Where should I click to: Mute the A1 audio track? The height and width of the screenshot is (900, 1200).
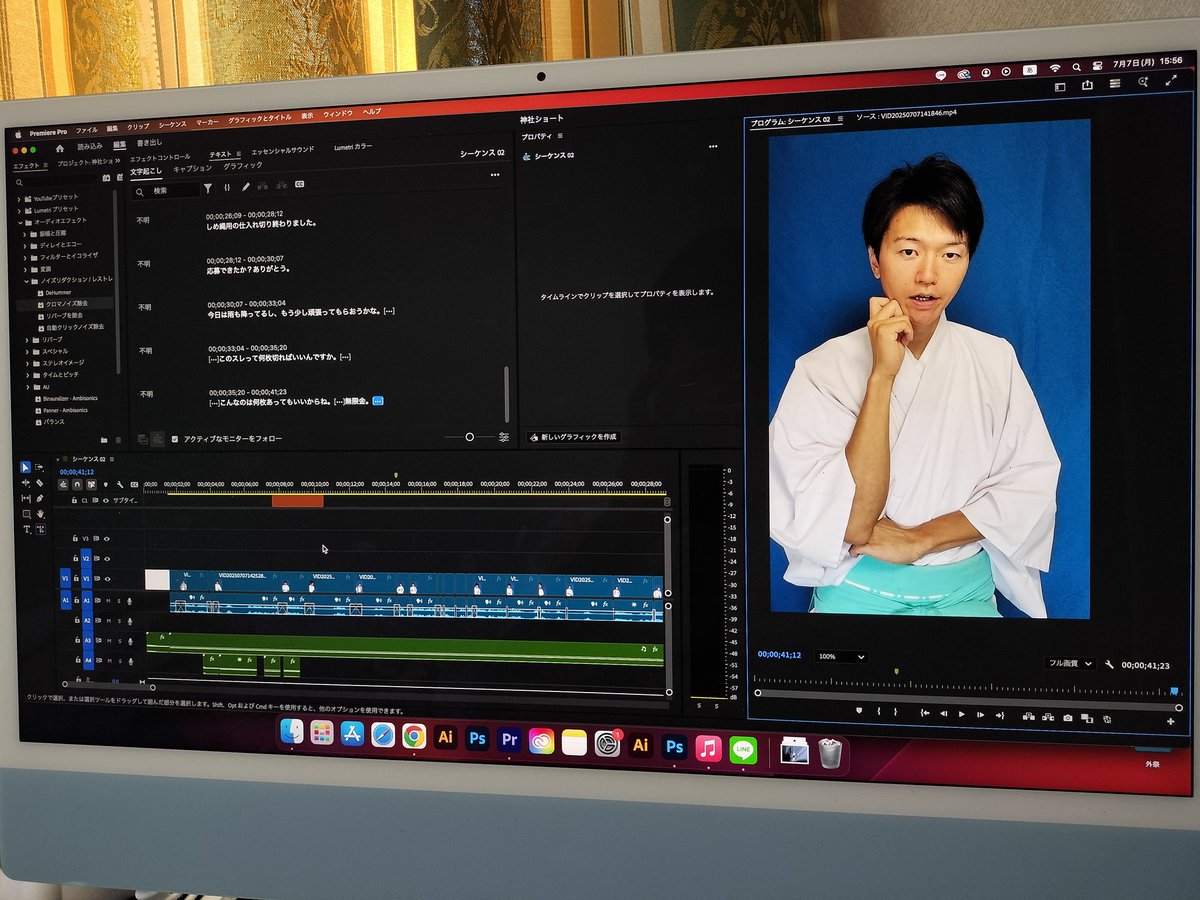pyautogui.click(x=109, y=601)
